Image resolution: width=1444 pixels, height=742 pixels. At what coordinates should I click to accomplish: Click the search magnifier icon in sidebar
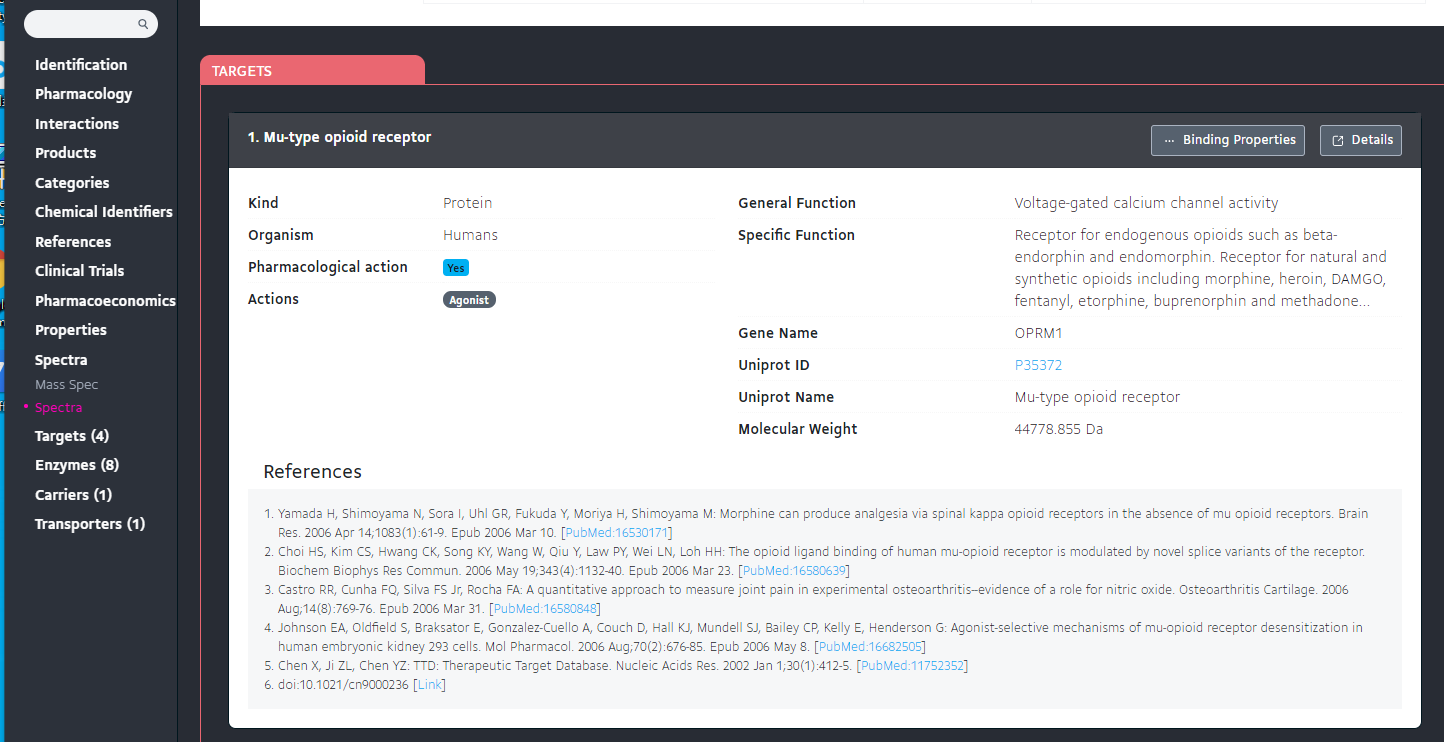[143, 24]
